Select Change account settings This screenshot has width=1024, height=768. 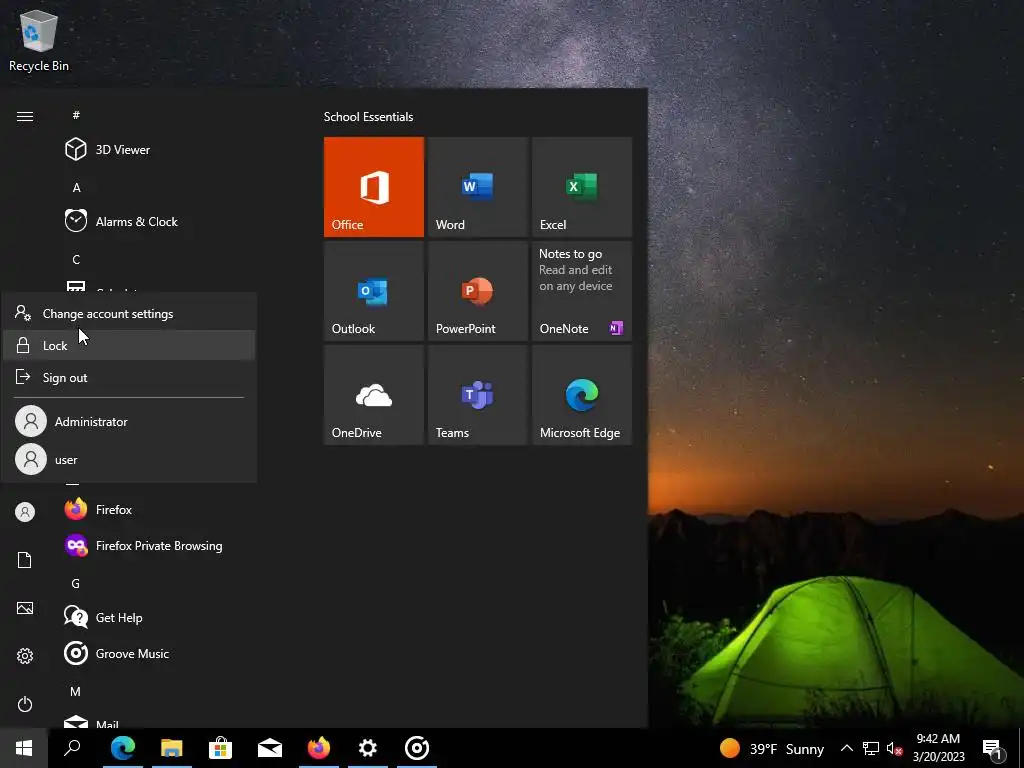click(129, 313)
